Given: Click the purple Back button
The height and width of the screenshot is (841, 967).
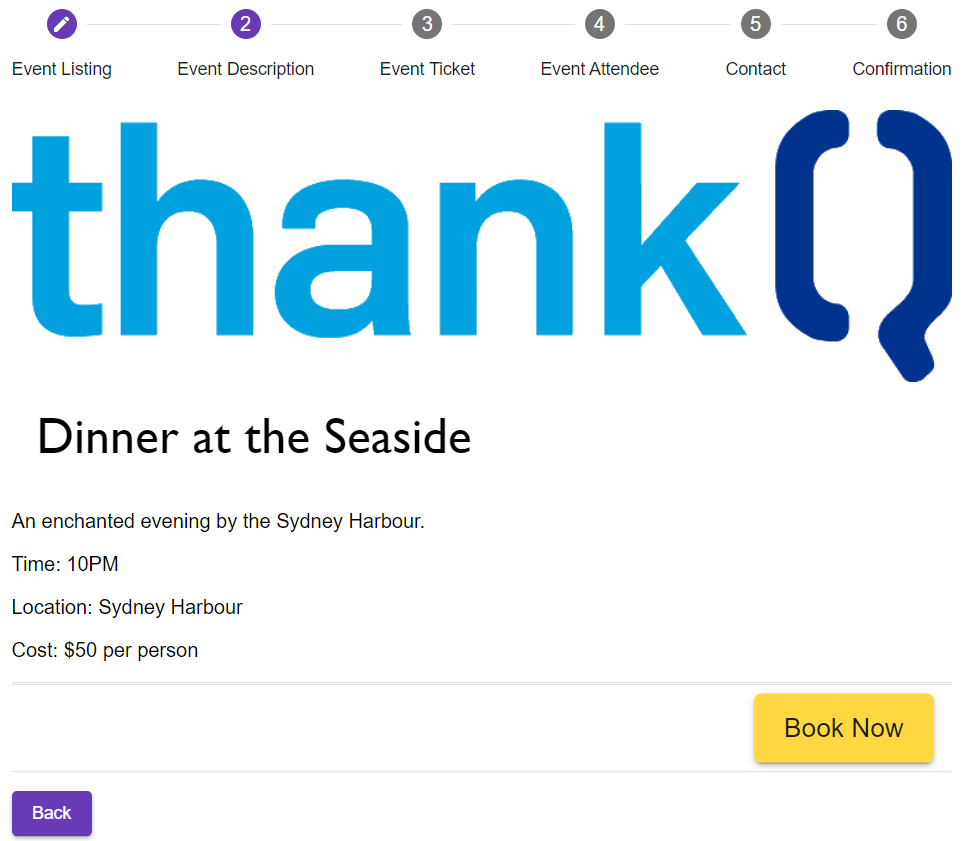Looking at the screenshot, I should click(x=52, y=813).
